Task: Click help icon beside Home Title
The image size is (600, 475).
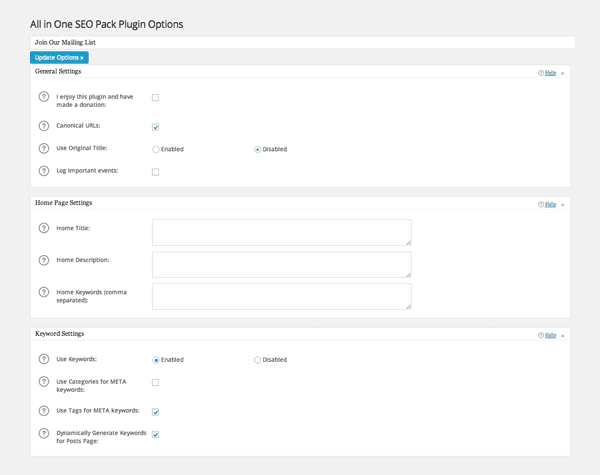Action: [44, 228]
